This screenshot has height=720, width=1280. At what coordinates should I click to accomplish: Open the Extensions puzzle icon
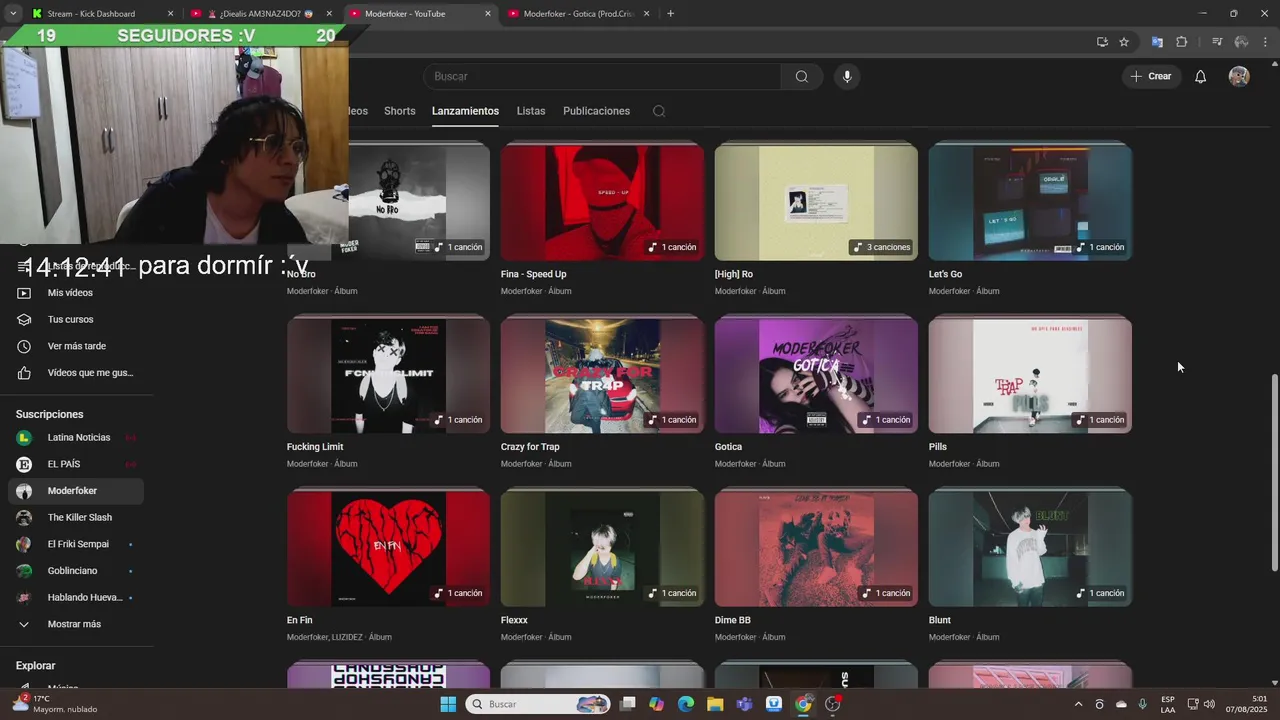coord(1181,42)
